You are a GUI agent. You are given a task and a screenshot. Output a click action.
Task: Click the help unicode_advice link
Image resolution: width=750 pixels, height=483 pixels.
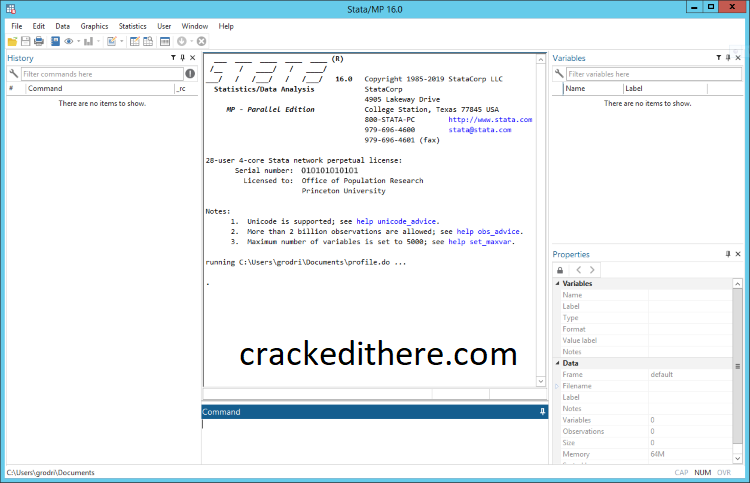[x=396, y=221]
